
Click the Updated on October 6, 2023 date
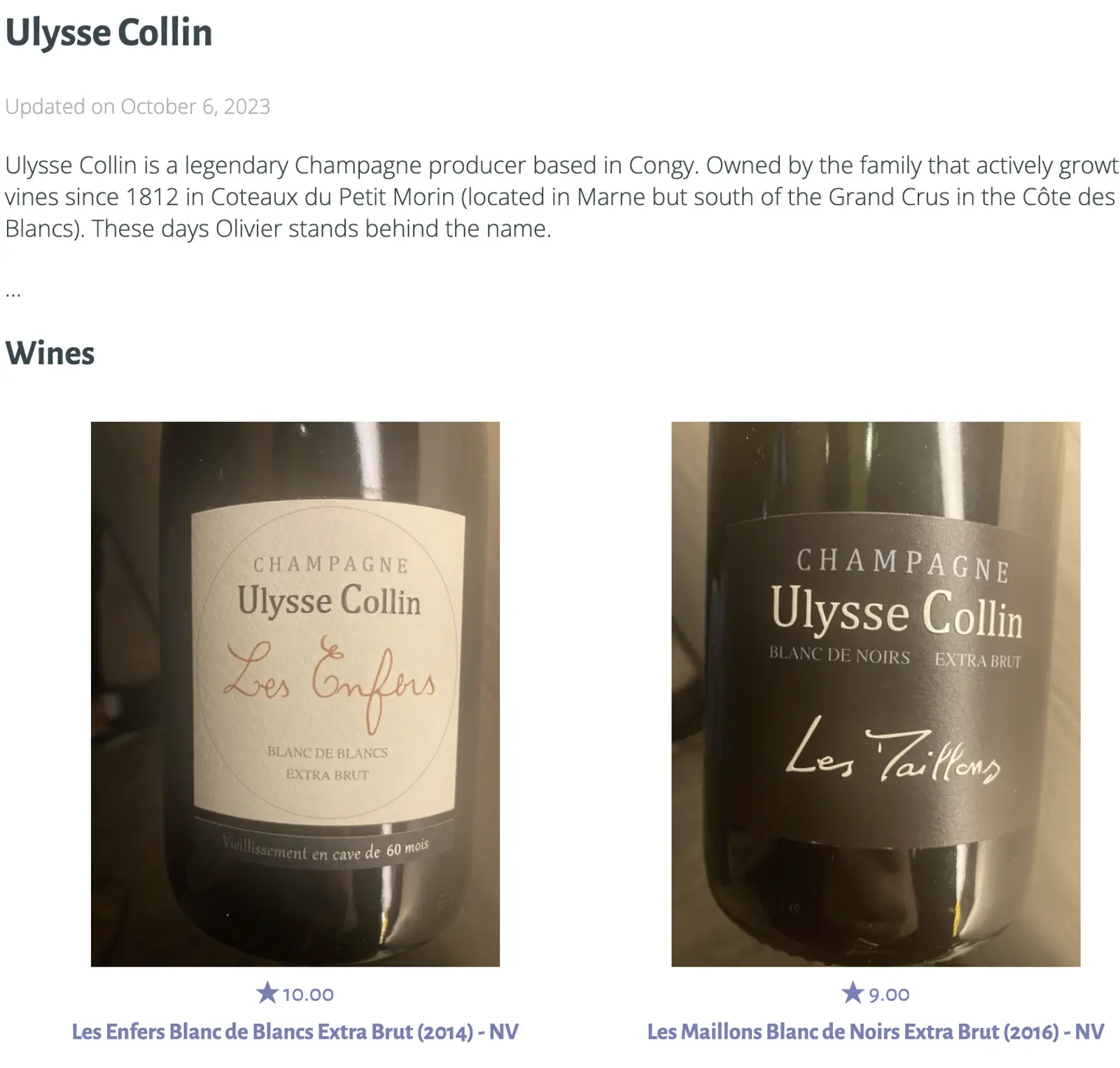tap(138, 106)
